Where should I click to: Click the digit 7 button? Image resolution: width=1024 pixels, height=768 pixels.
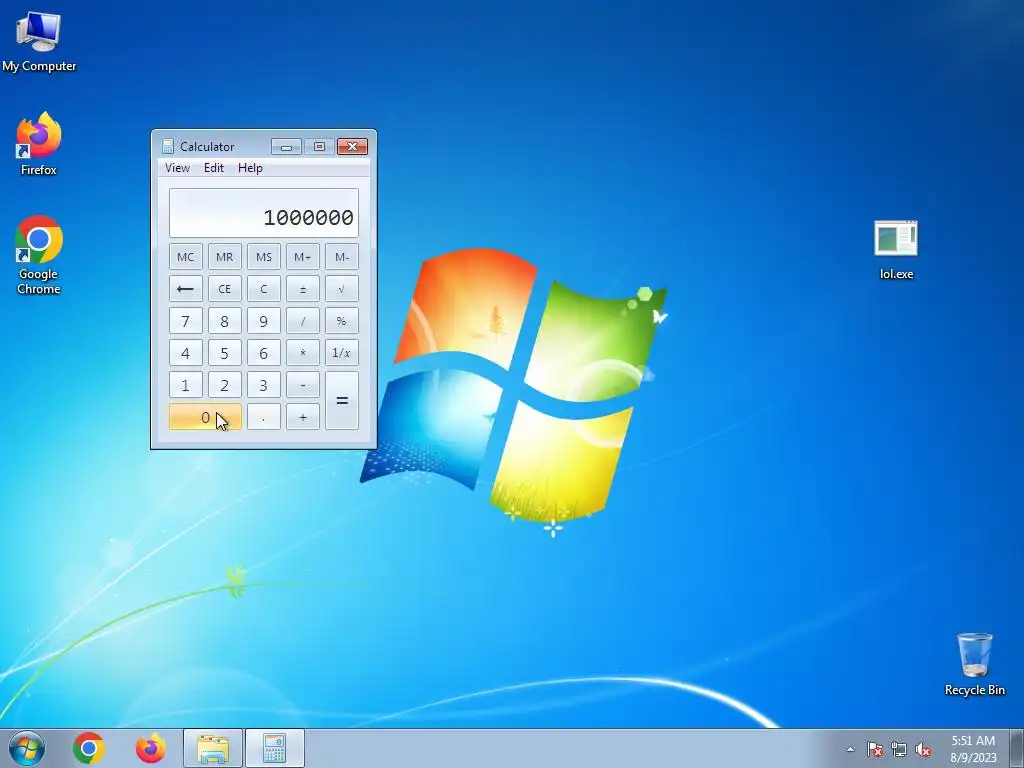click(x=185, y=321)
